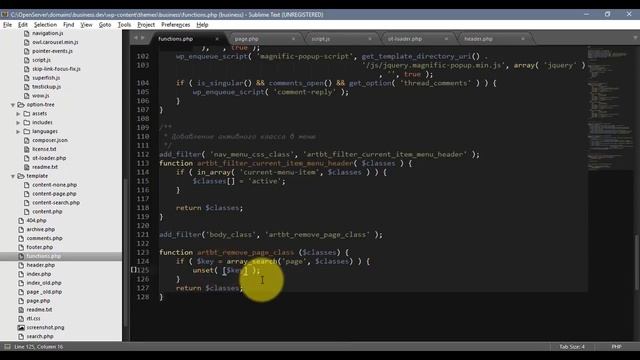This screenshot has width=640, height=360.
Task: Open archive.php in the sidebar
Action: 41,229
